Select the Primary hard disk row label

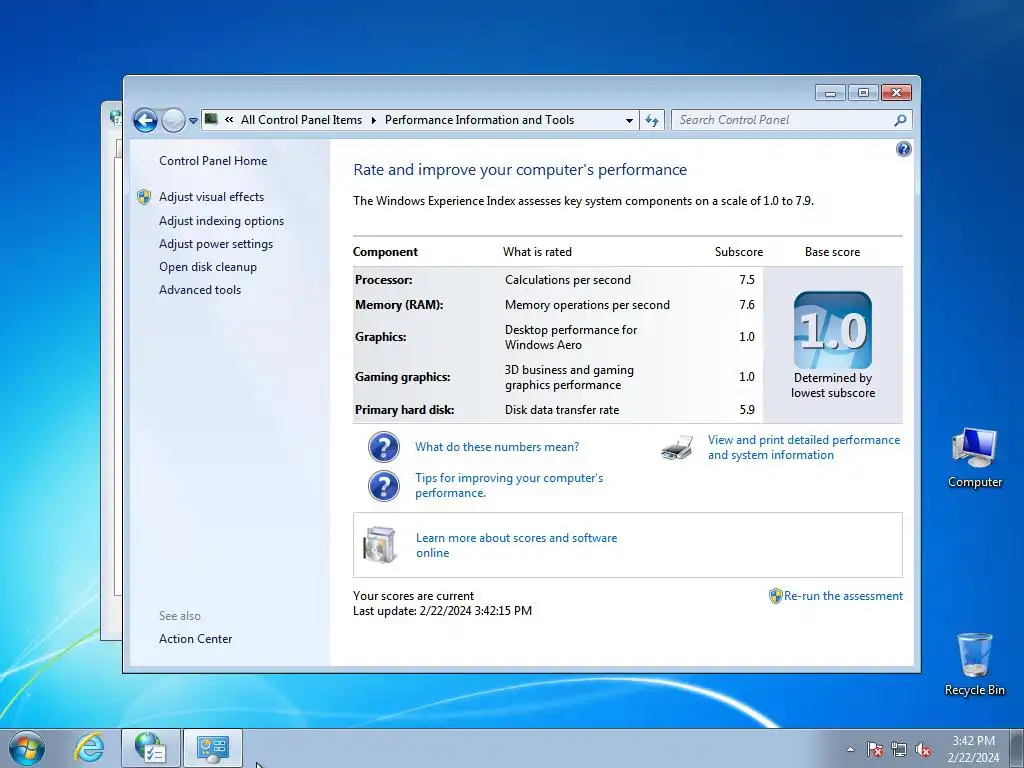404,410
